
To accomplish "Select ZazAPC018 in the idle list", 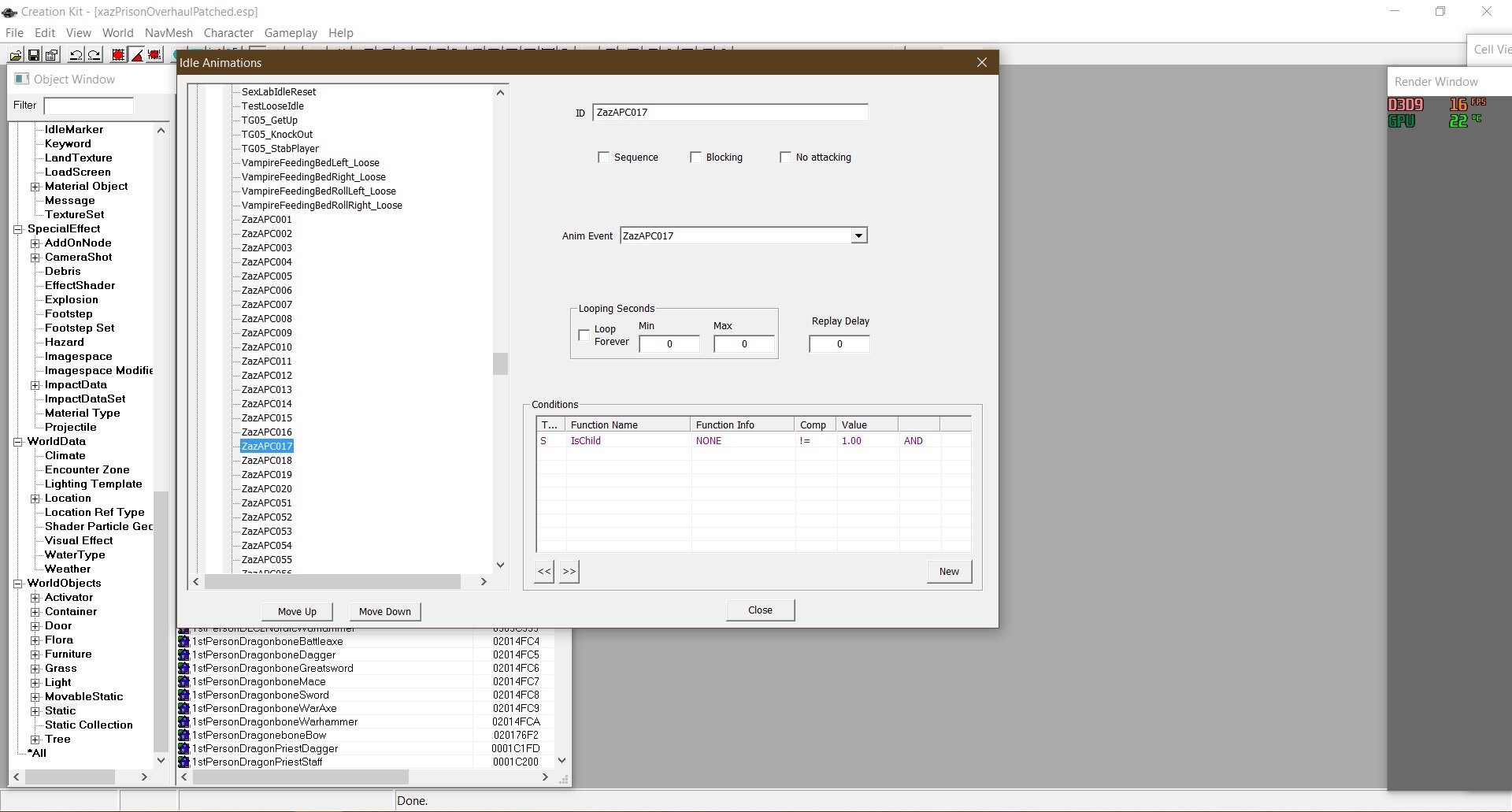I will (266, 461).
